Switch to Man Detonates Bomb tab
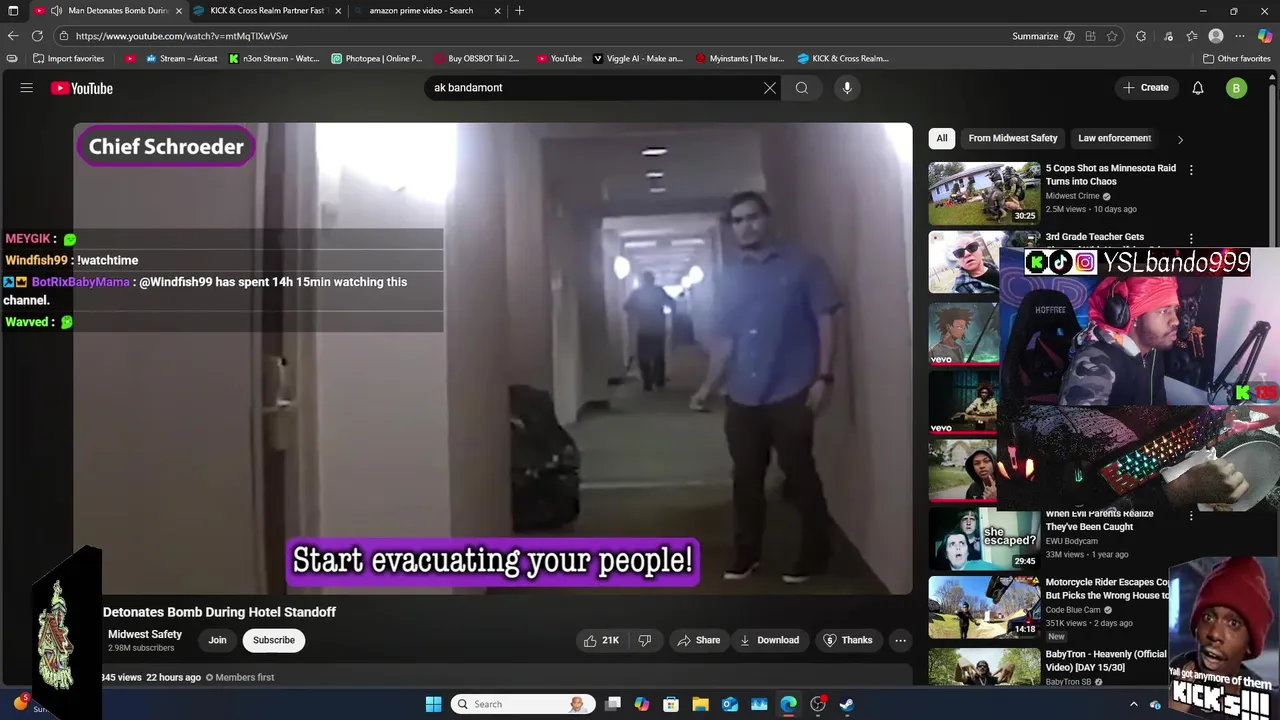The height and width of the screenshot is (720, 1280). pos(110,11)
